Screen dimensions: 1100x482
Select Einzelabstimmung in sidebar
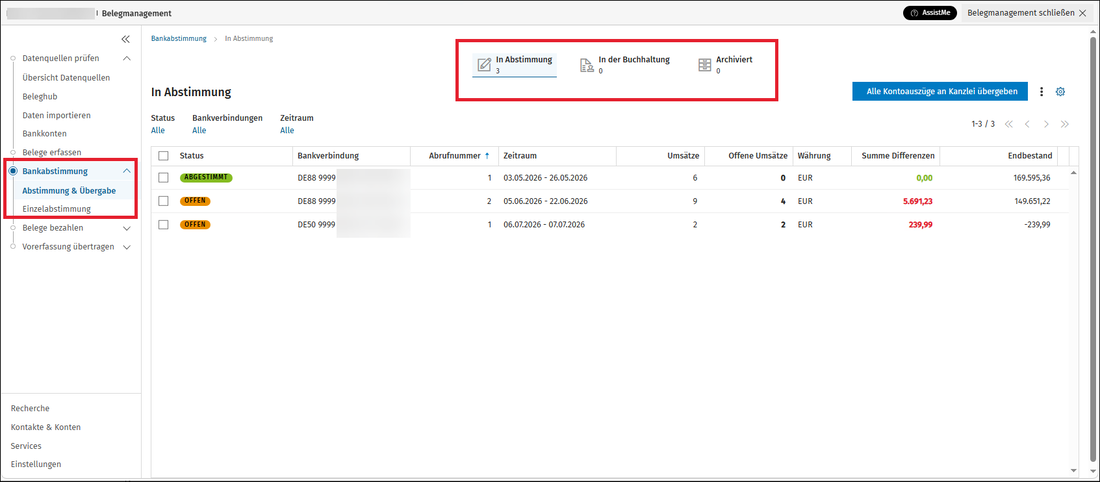click(x=56, y=209)
